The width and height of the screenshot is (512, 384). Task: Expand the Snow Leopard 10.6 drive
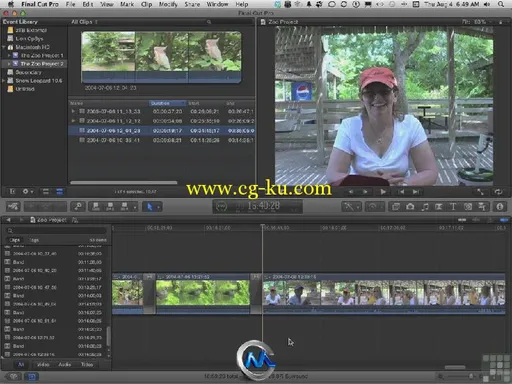point(4,80)
